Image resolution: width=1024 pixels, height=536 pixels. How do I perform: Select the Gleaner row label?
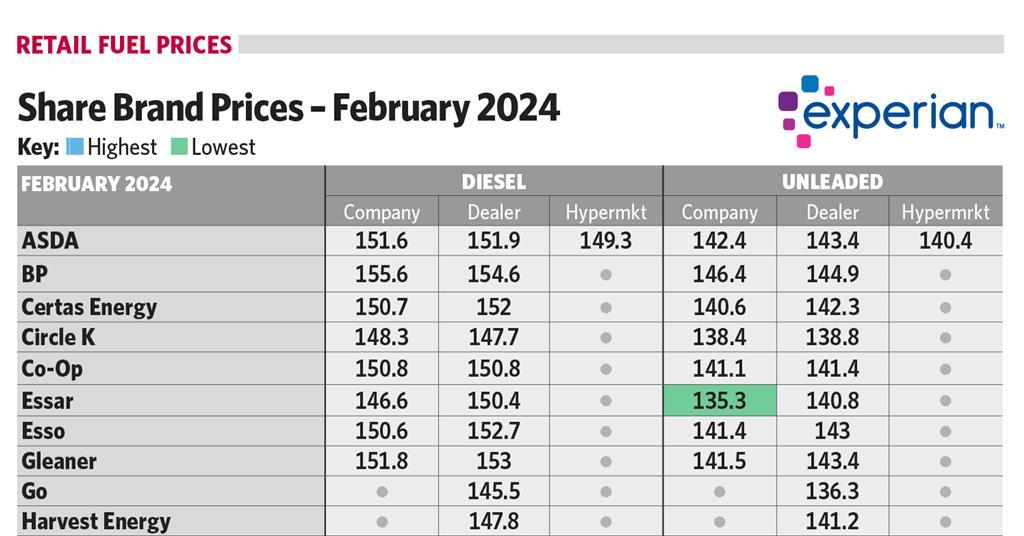(59, 462)
